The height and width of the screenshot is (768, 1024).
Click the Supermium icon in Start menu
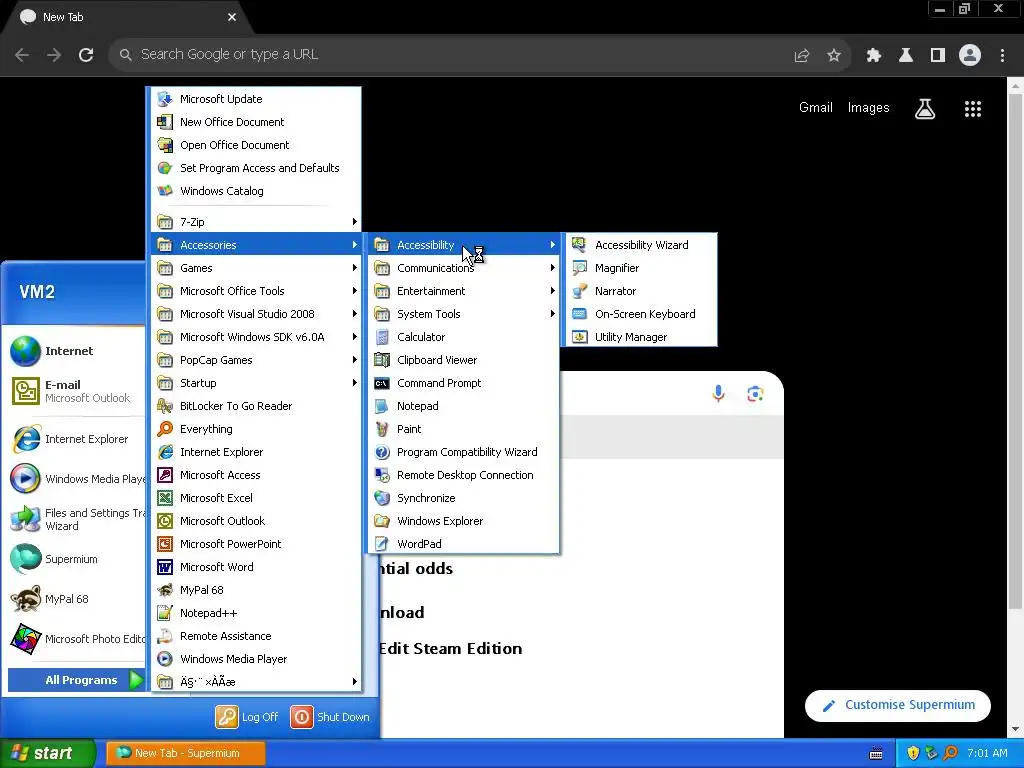click(x=25, y=560)
